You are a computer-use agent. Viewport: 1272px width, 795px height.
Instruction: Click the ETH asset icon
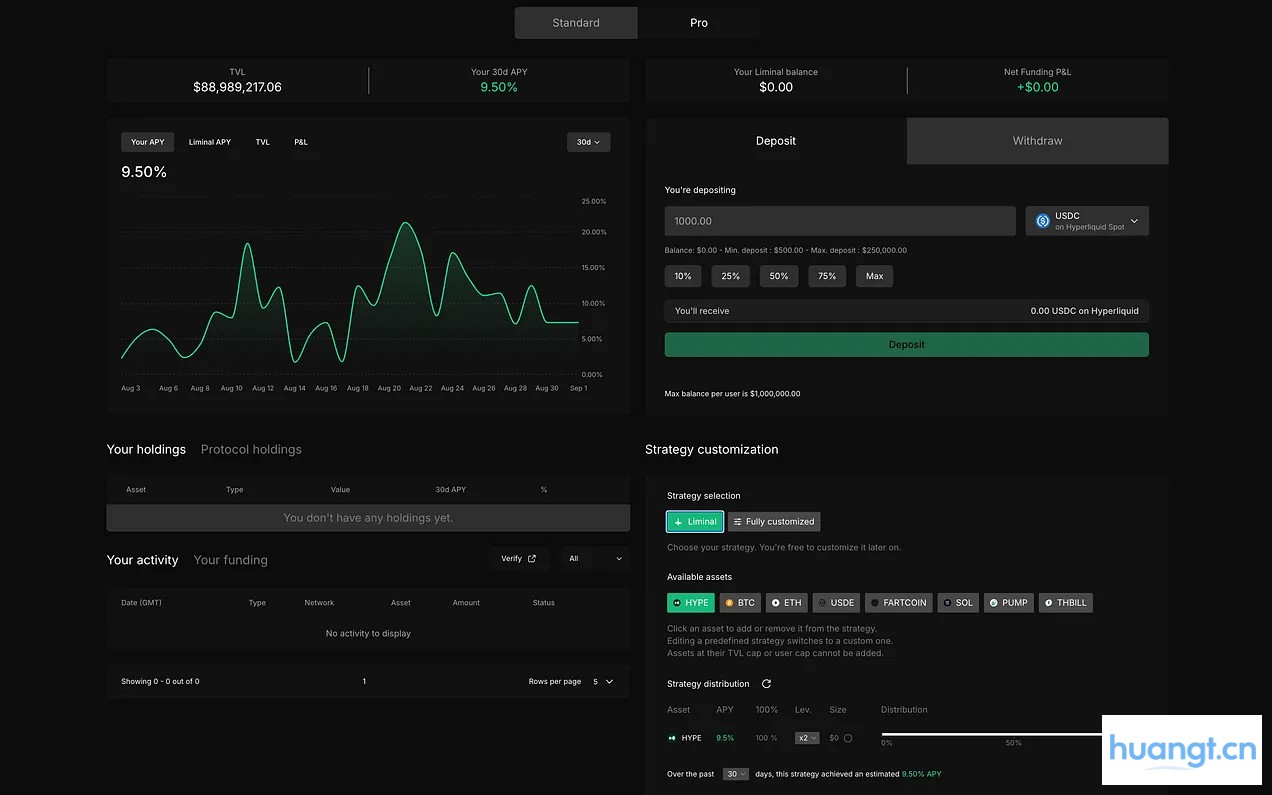coord(776,603)
